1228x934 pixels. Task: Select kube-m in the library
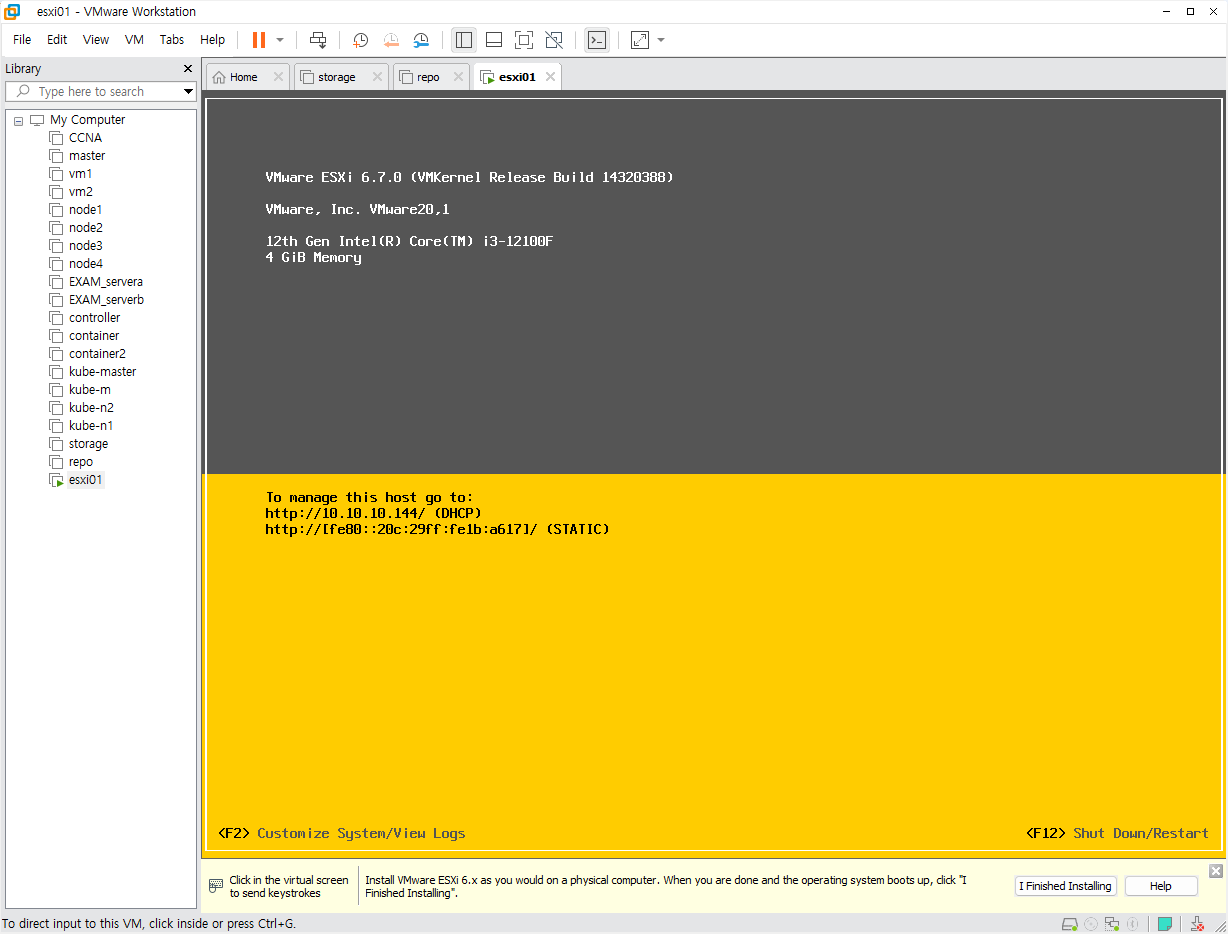tap(89, 390)
